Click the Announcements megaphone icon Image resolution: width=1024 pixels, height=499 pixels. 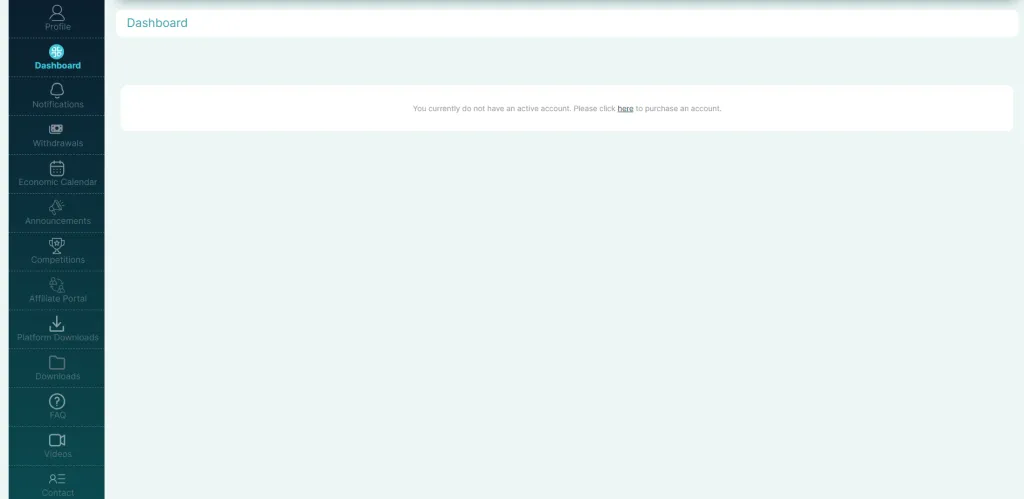[x=57, y=207]
